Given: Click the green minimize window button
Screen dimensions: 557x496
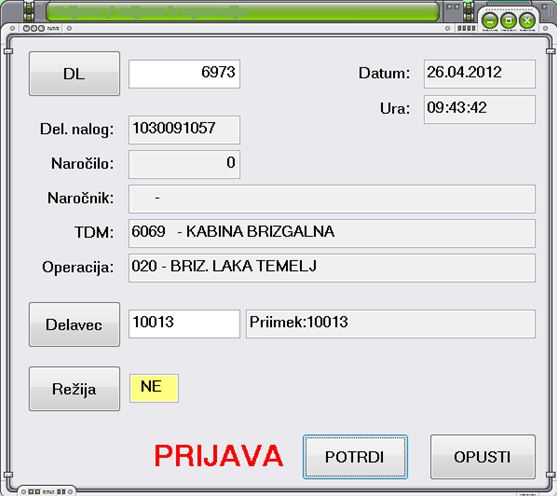Looking at the screenshot, I should pos(490,21).
